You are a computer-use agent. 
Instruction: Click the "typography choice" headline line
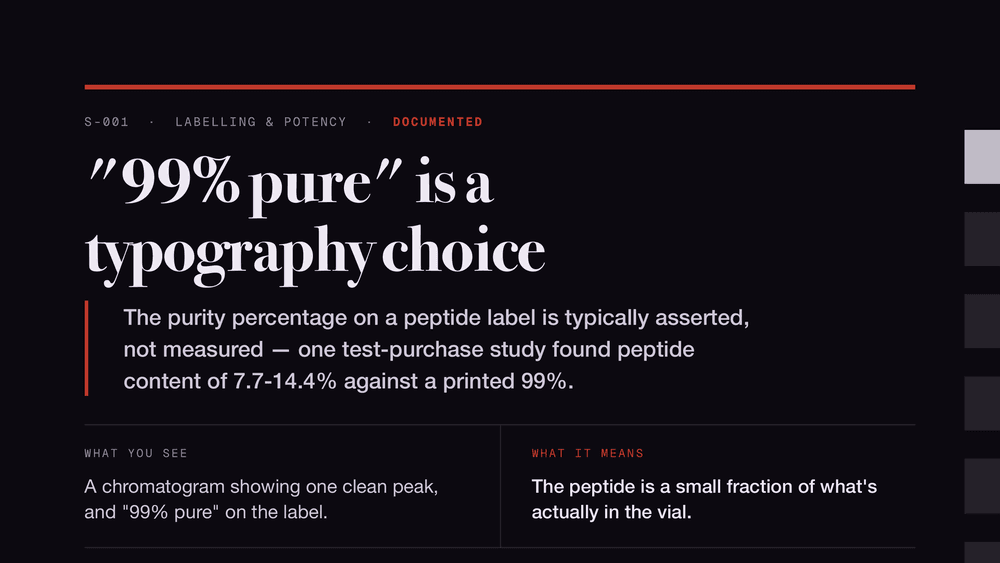click(315, 254)
